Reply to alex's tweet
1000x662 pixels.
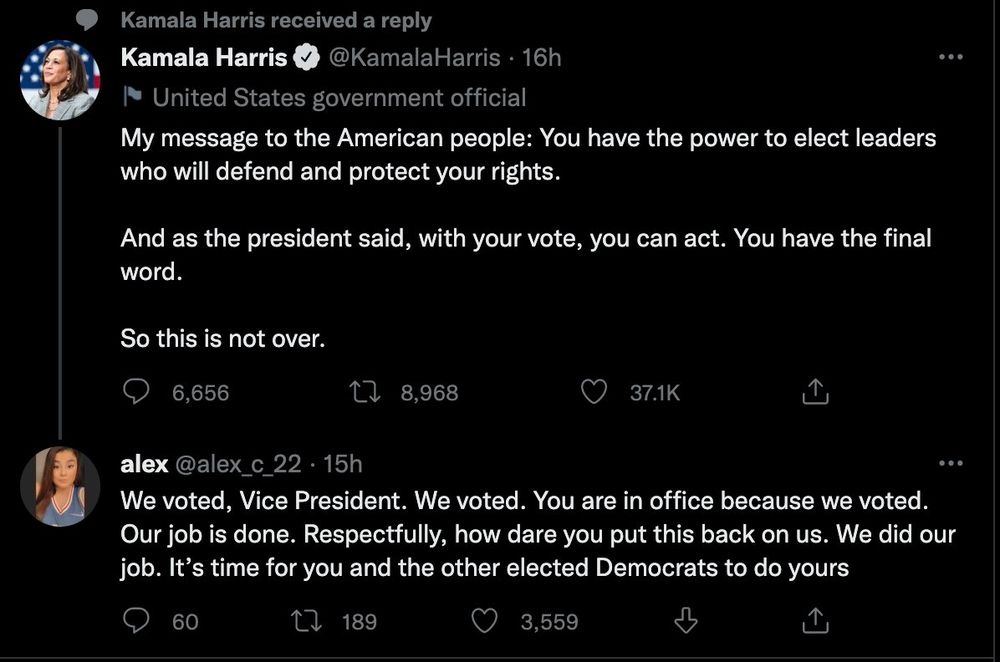tap(136, 621)
